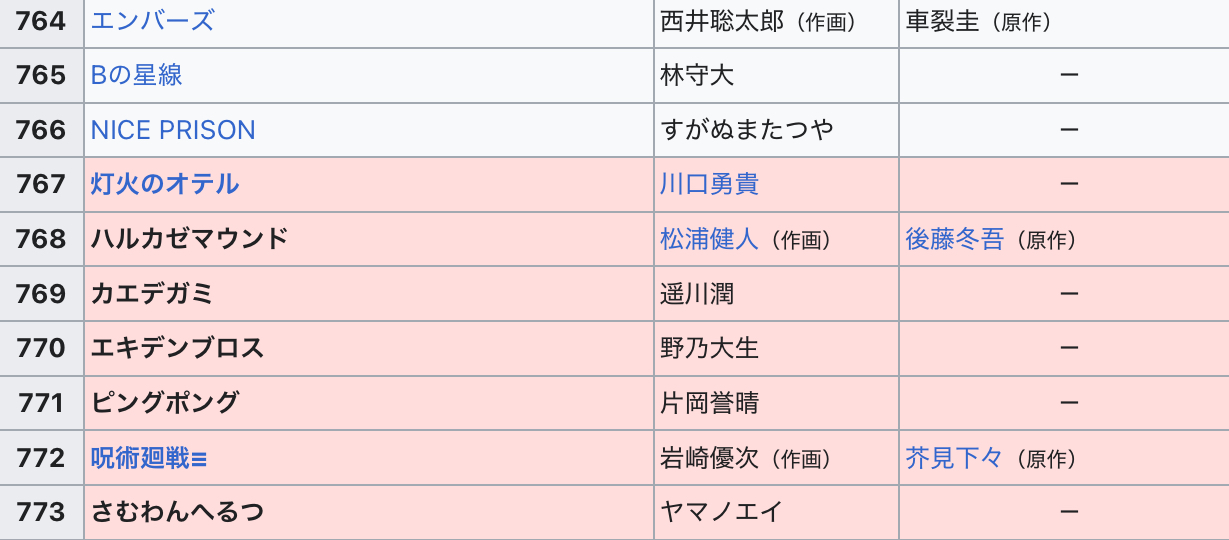Click the 芥見下々 original author link

tap(954, 458)
